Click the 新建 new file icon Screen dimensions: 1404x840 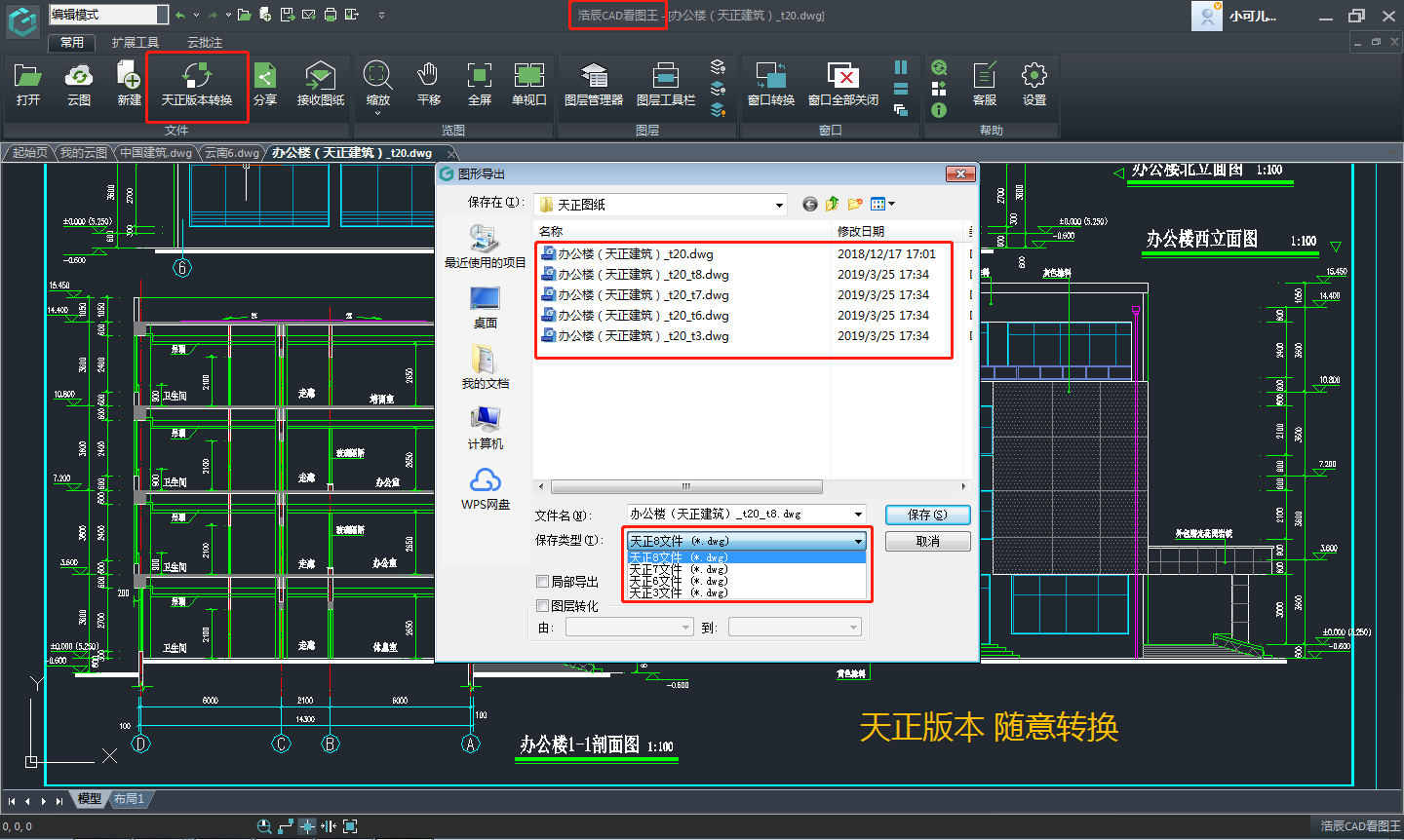click(129, 84)
